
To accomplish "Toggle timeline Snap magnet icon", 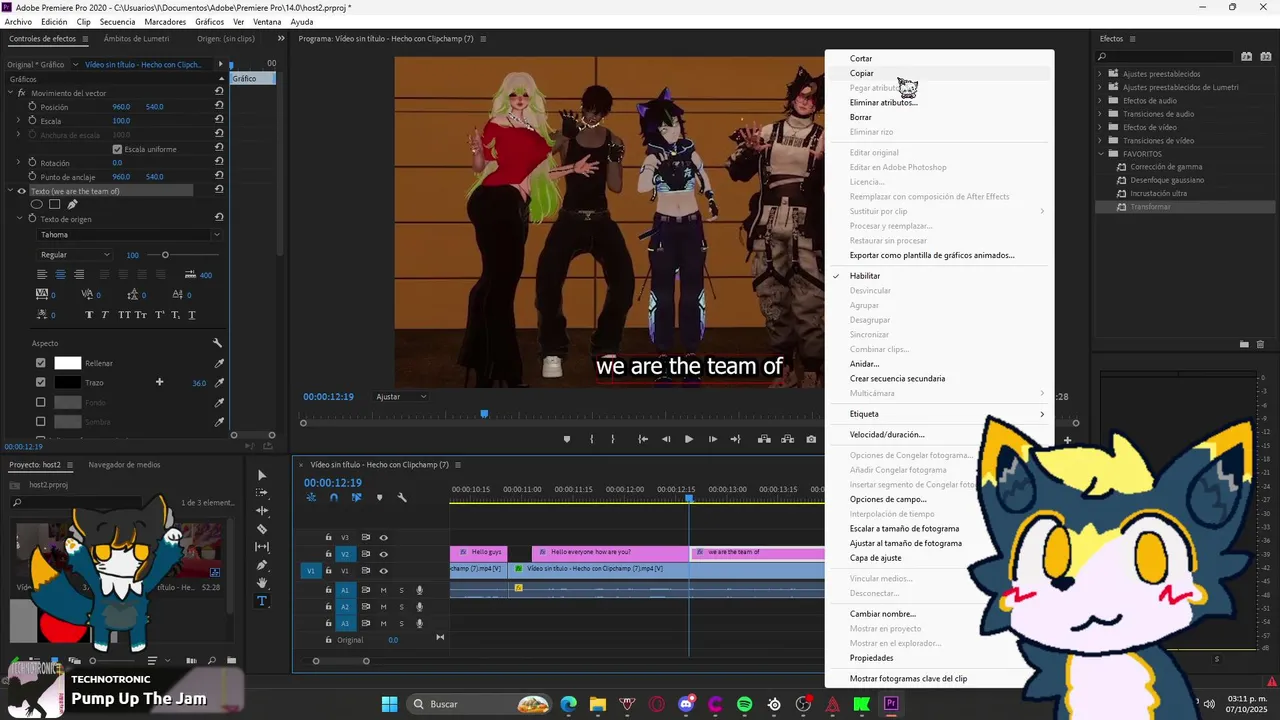I will 334,497.
